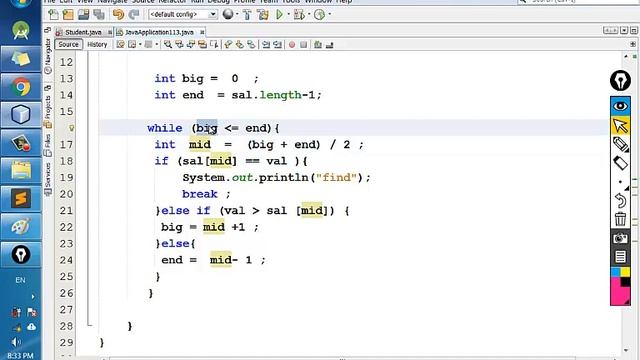Click the Uncomment lines icon
640x360 pixels.
pos(329,44)
